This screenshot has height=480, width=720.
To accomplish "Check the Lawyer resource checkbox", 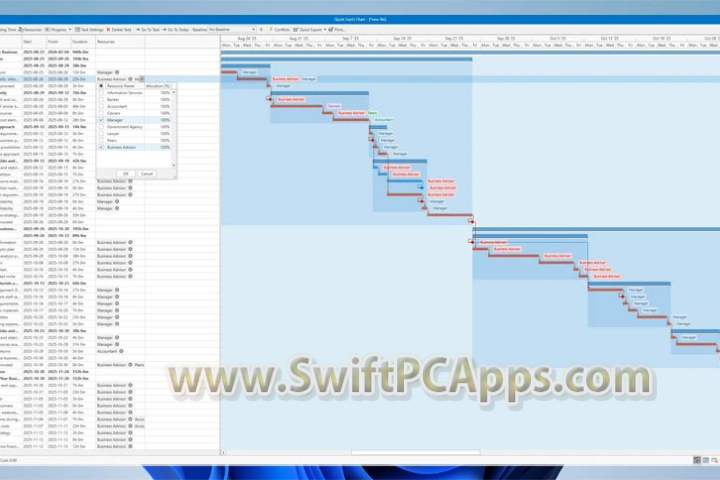I will pyautogui.click(x=101, y=134).
